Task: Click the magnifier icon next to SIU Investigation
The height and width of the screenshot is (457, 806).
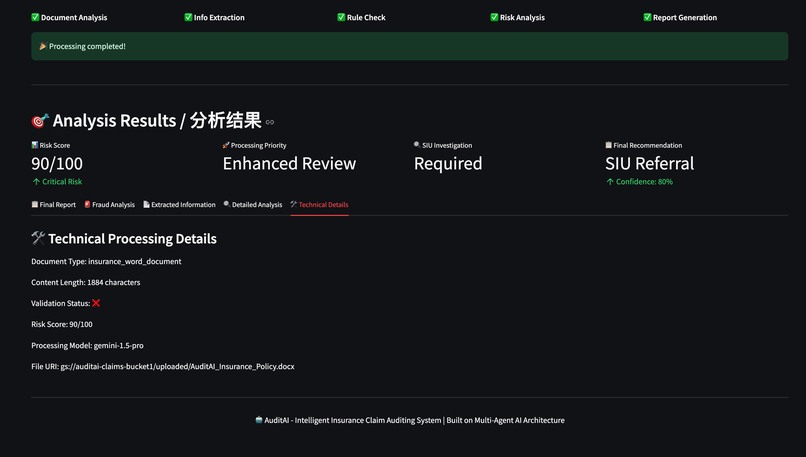Action: click(417, 145)
